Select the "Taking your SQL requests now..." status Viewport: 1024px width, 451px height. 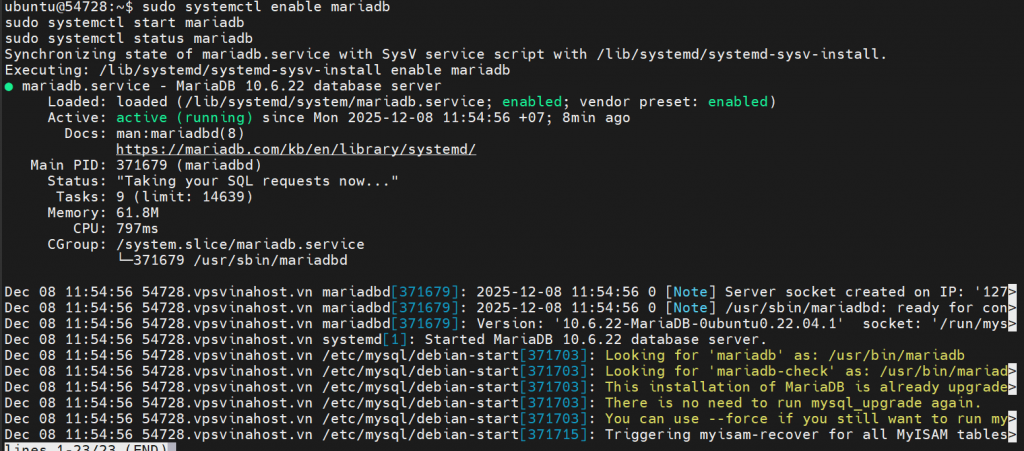click(258, 181)
